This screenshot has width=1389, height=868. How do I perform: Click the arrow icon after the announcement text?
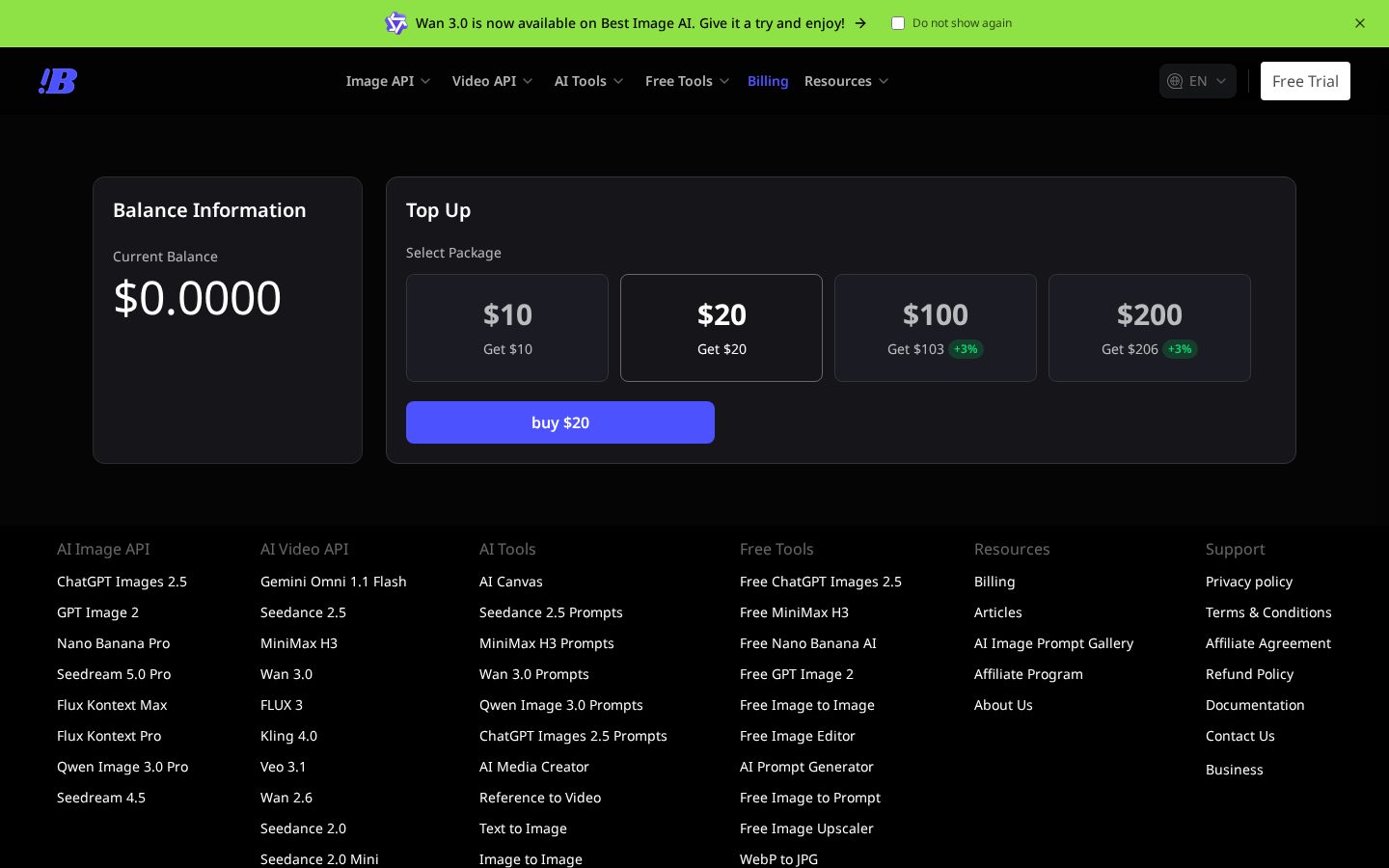(x=860, y=23)
